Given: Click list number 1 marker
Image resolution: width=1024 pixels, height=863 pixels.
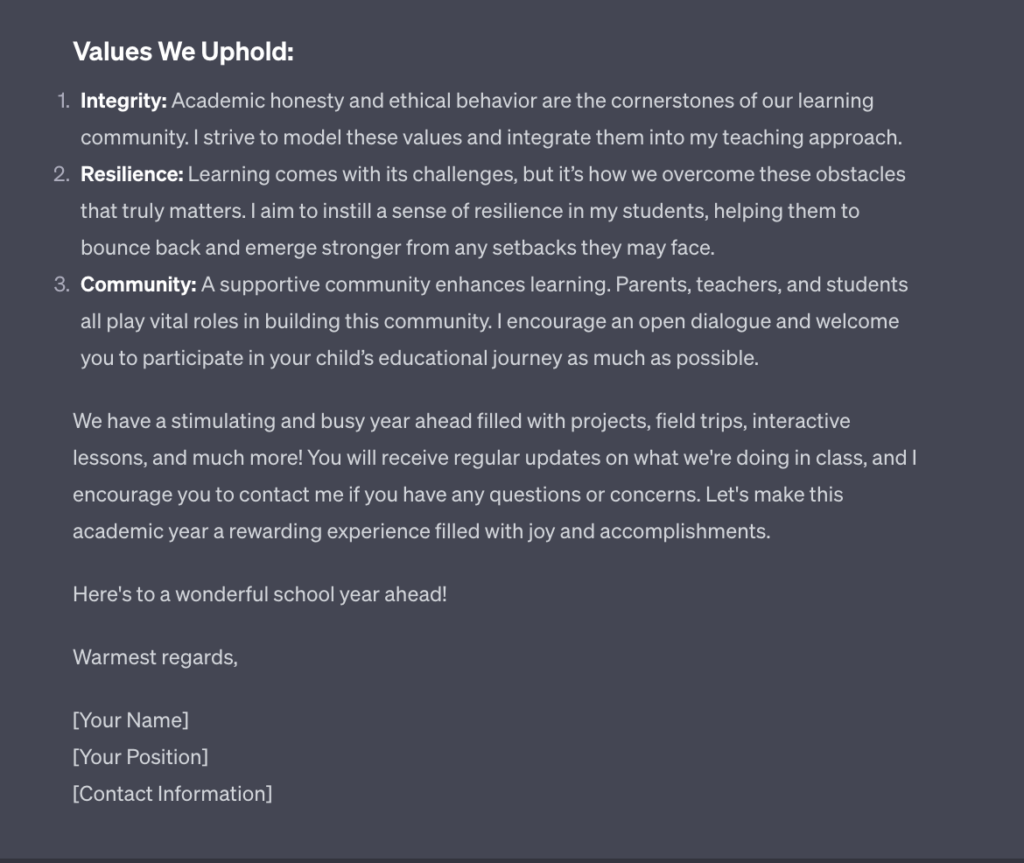Looking at the screenshot, I should pyautogui.click(x=63, y=101).
